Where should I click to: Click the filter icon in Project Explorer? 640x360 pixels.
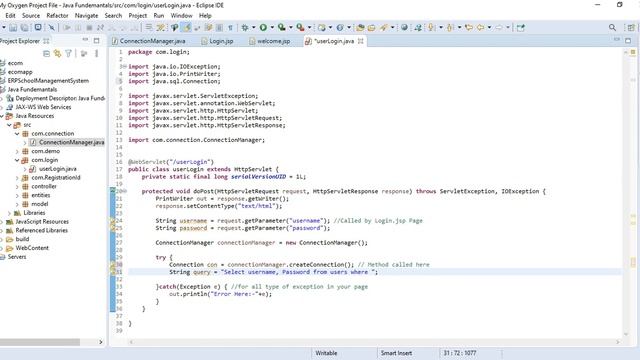pyautogui.click(x=69, y=53)
